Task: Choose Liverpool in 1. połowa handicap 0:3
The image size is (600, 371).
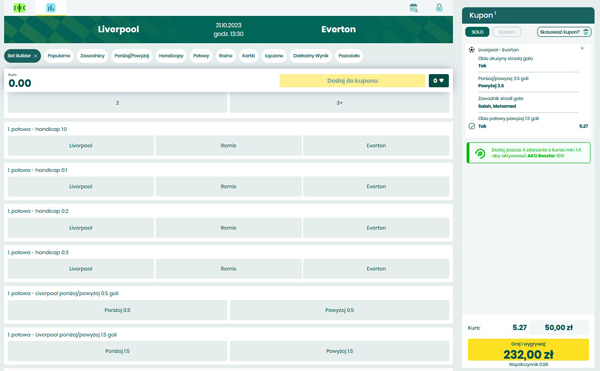Action: coord(81,269)
